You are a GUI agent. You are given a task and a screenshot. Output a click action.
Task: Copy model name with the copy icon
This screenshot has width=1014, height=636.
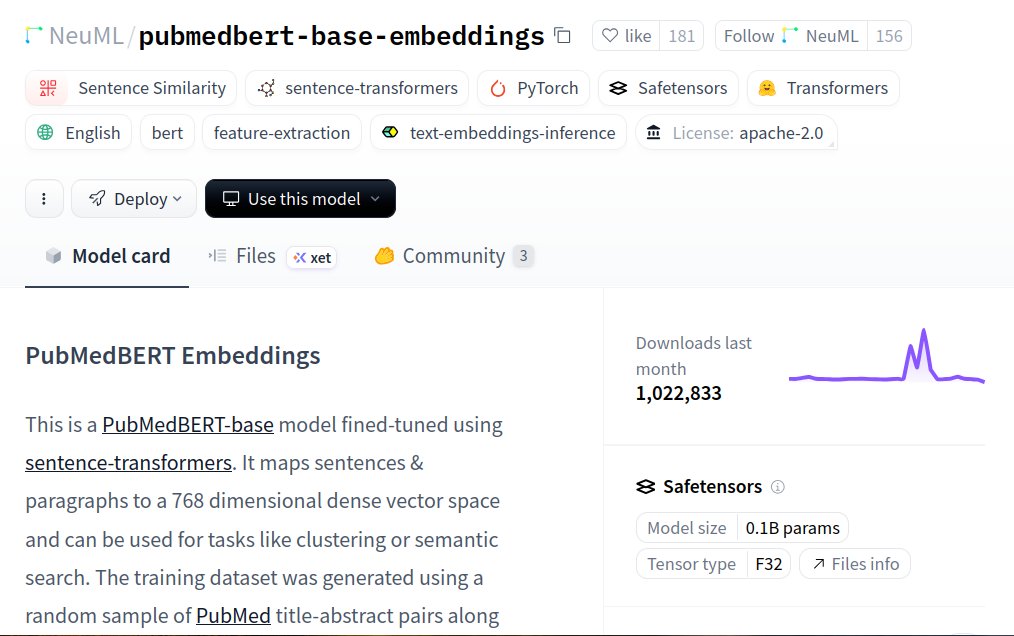pyautogui.click(x=563, y=36)
